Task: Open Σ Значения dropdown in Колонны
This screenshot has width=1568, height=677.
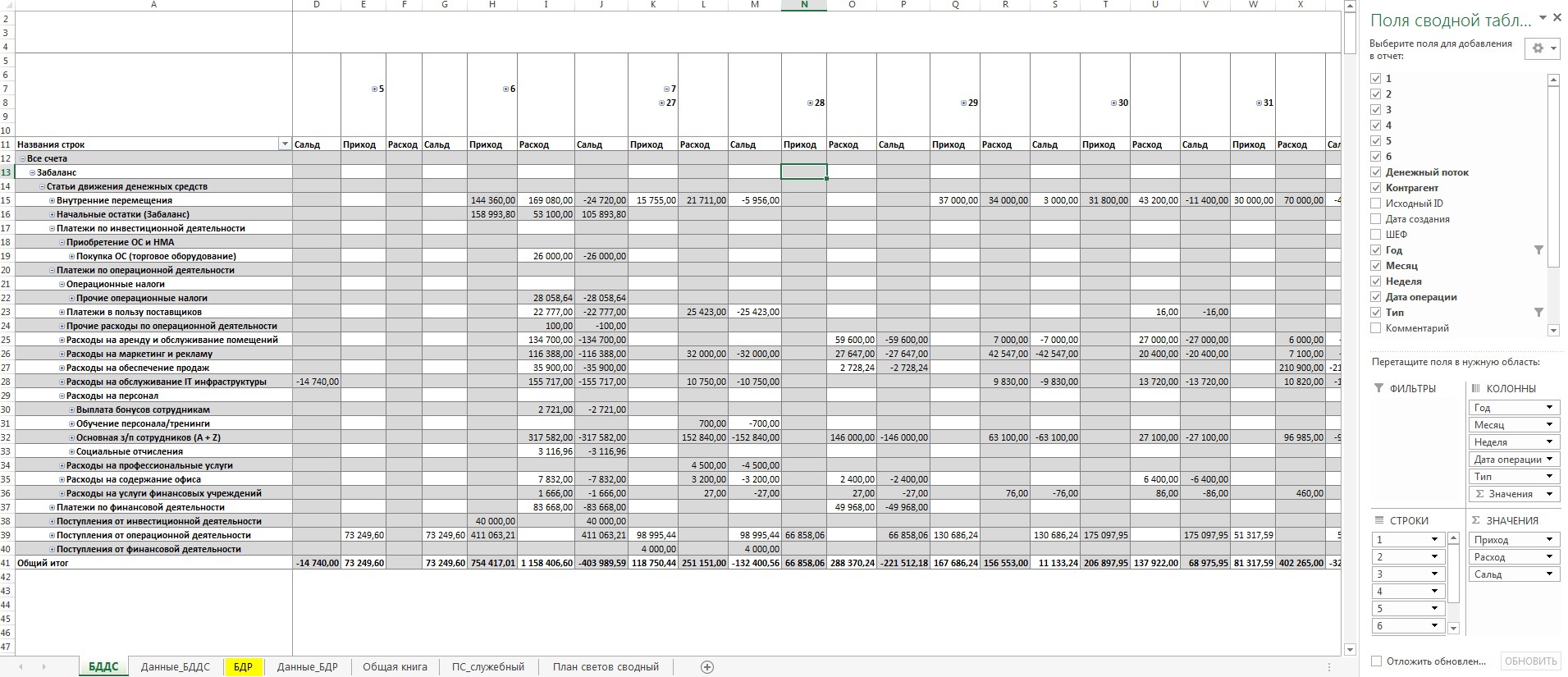Action: [1549, 494]
